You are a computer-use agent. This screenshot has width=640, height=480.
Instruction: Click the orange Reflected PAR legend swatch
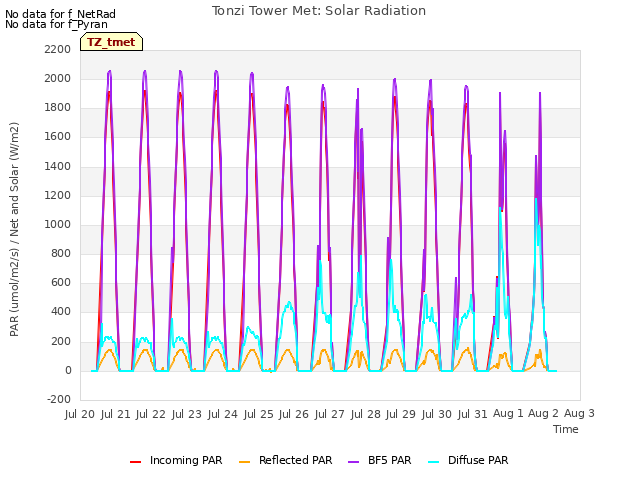244,462
